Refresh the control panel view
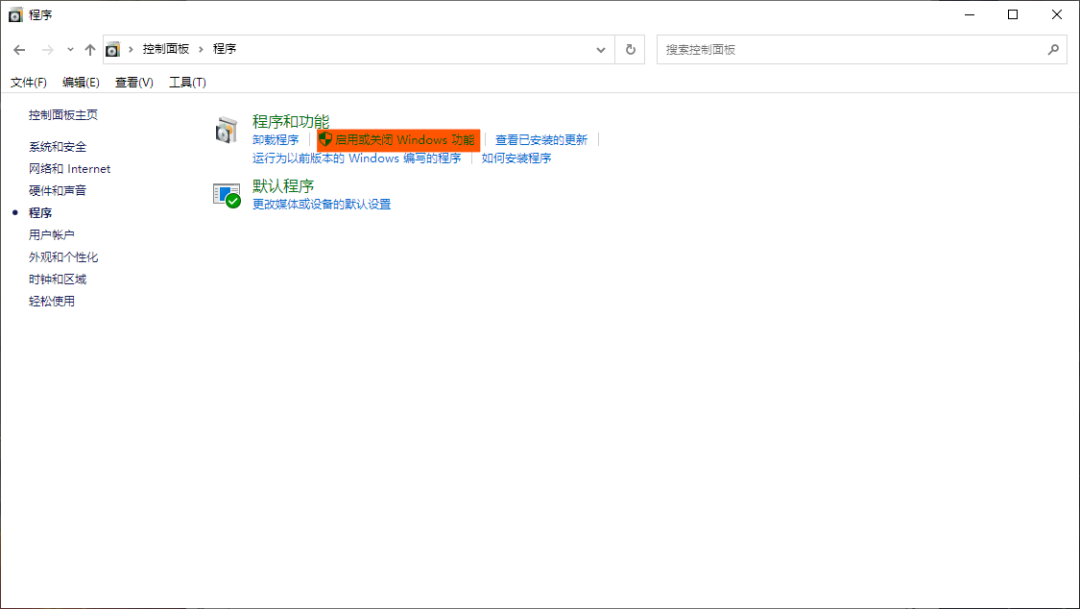The height and width of the screenshot is (609, 1080). click(630, 49)
